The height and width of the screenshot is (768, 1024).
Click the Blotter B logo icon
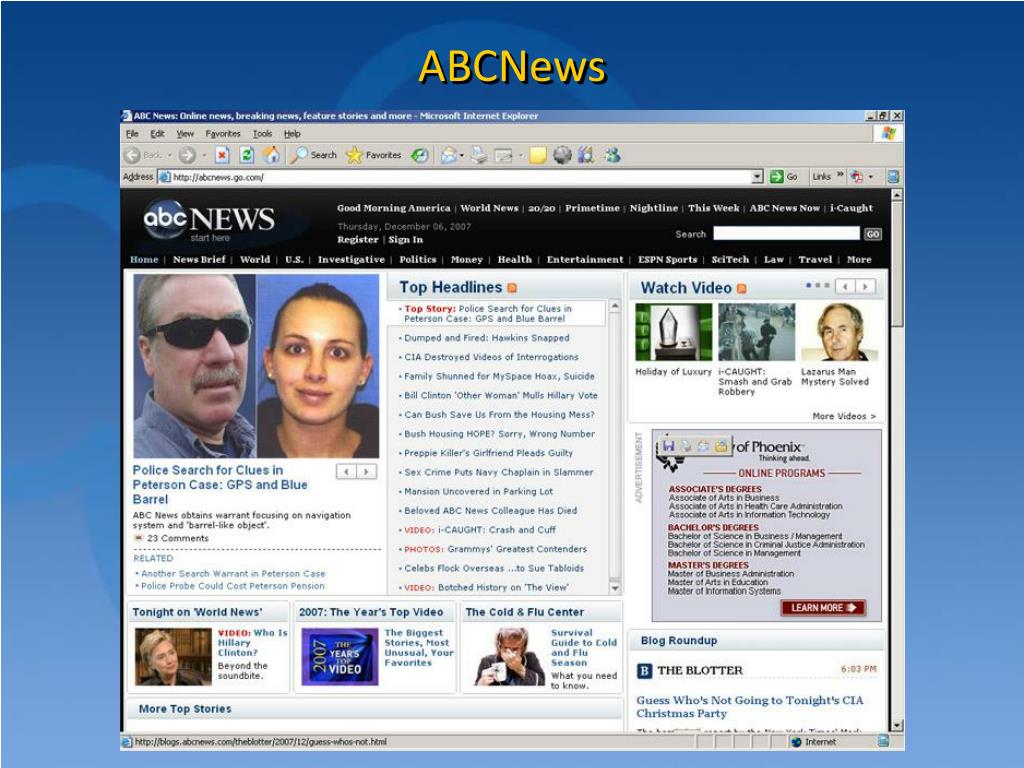[644, 671]
